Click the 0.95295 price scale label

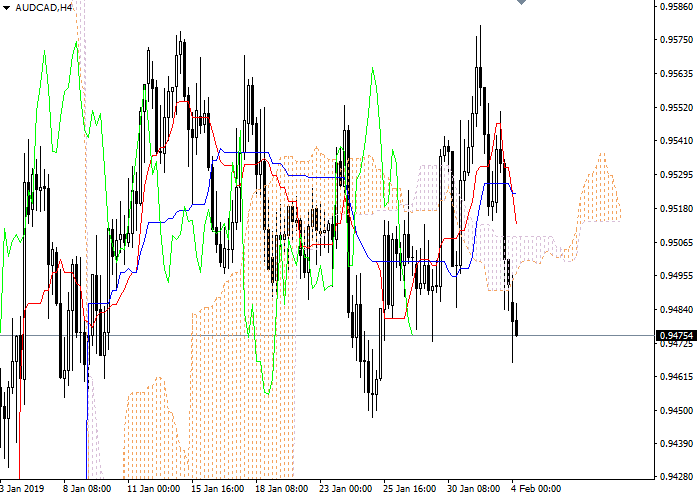[x=676, y=175]
